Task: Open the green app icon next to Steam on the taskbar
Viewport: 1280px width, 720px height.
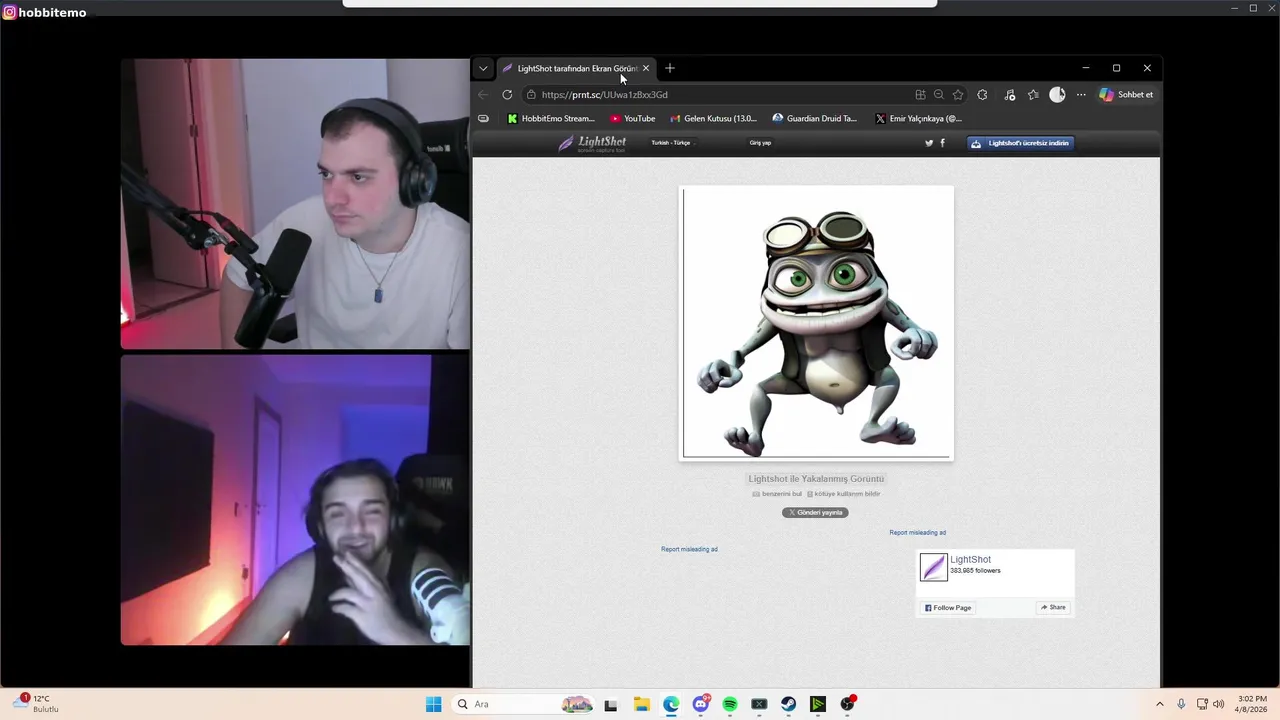Action: tap(818, 704)
